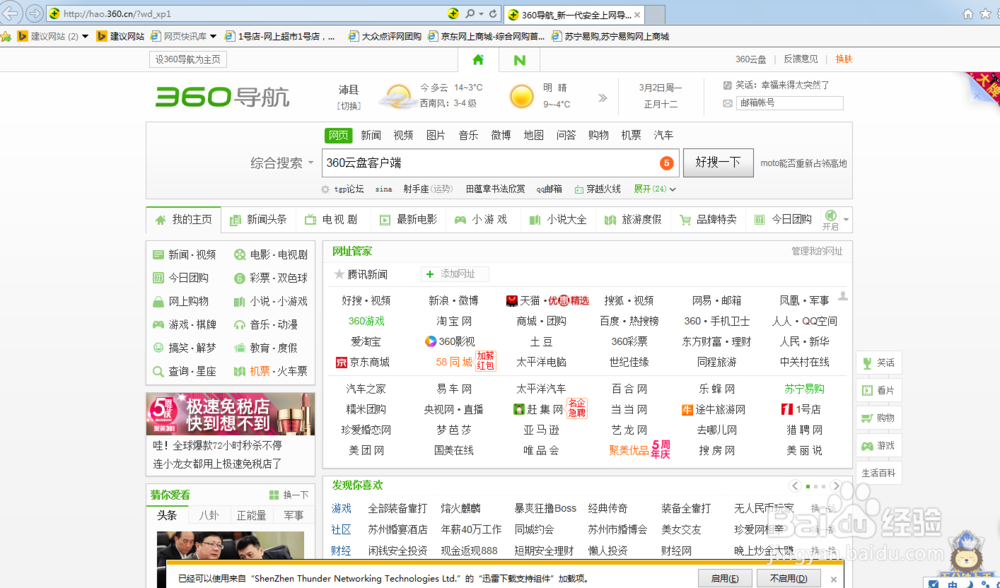Click today's cloudy weather icon

(x=397, y=97)
